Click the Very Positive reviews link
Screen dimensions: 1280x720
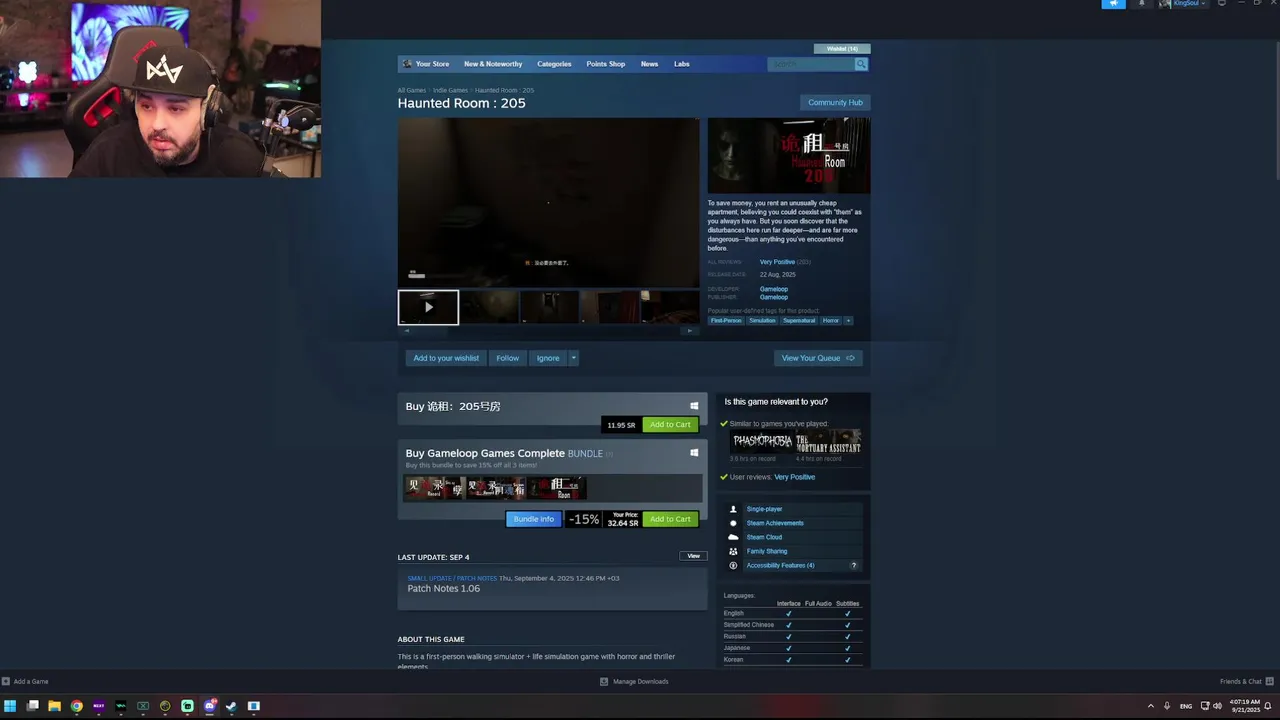(x=777, y=262)
